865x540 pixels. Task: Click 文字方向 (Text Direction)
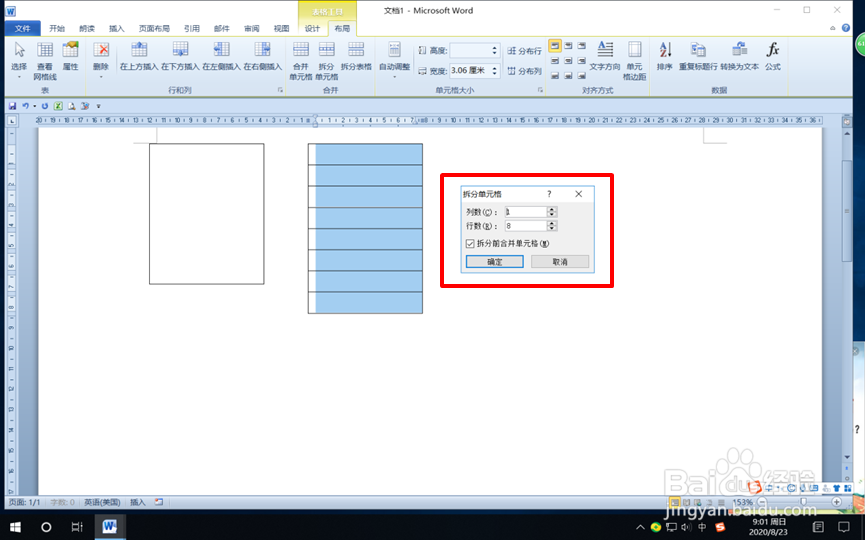pyautogui.click(x=605, y=57)
